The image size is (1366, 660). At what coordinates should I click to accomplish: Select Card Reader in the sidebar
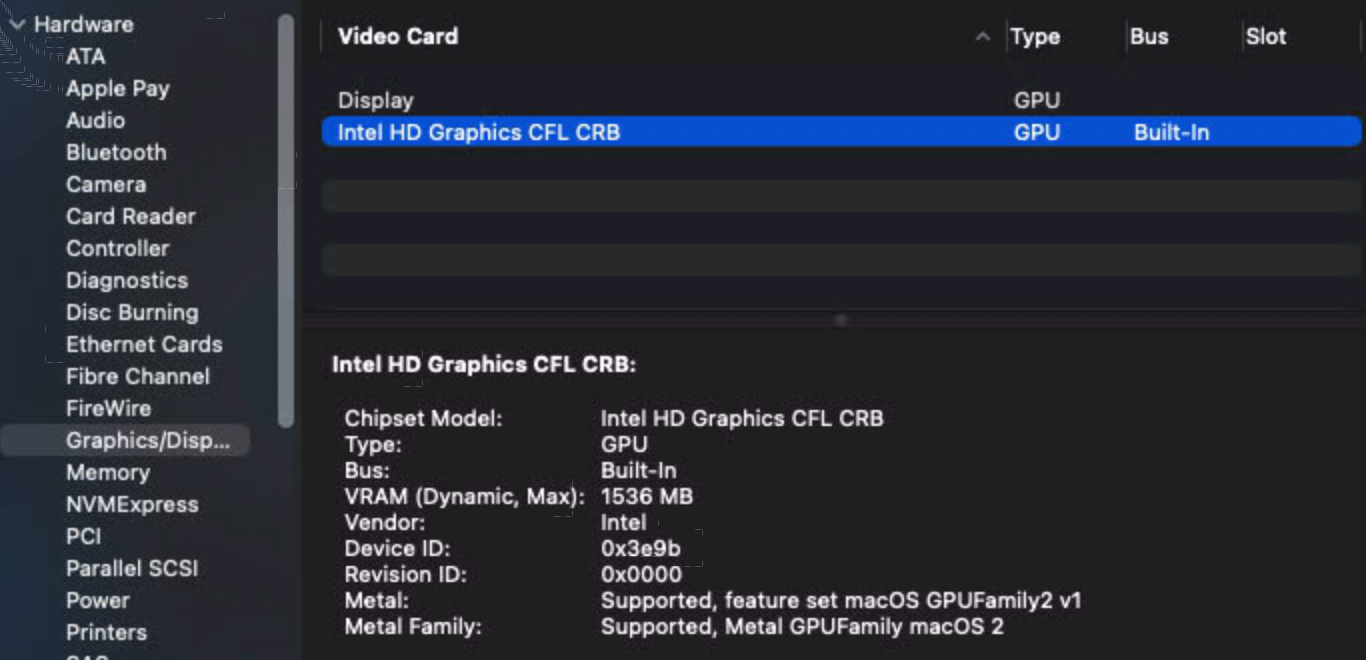click(x=131, y=216)
